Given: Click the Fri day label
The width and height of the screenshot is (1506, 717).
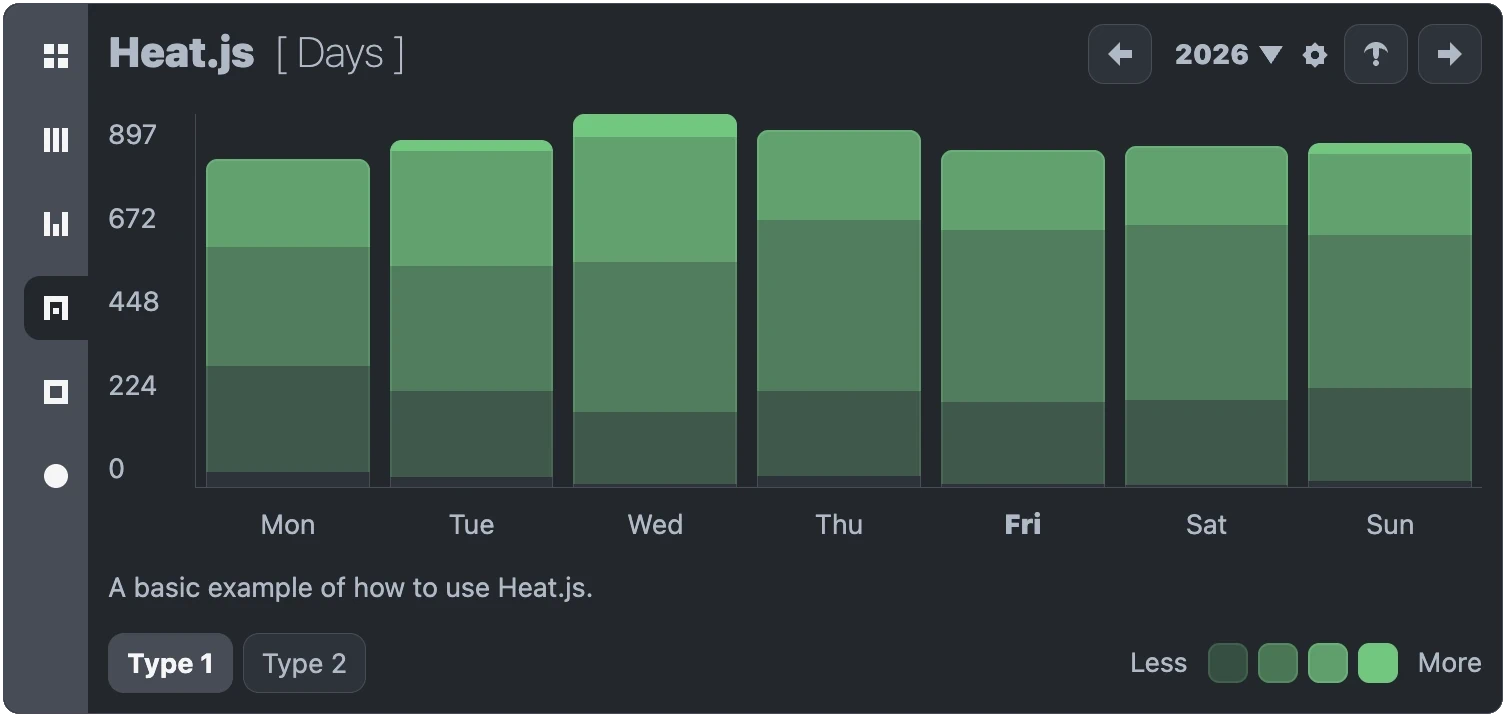Looking at the screenshot, I should click(1023, 525).
